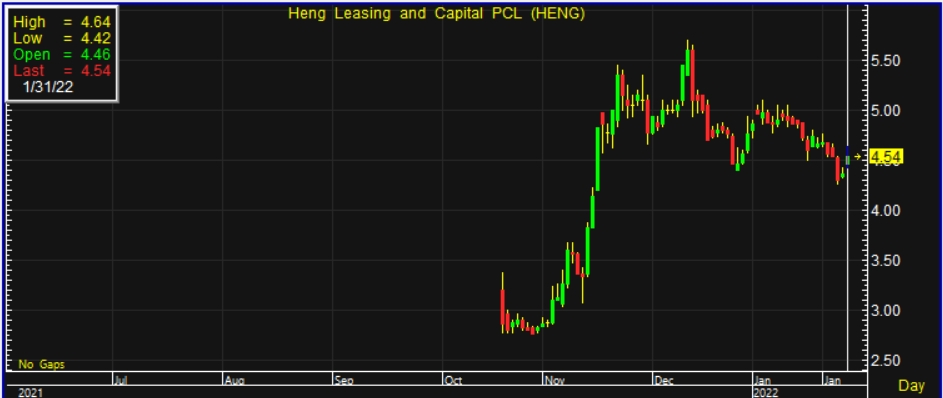
Task: Click the yellow arrow beside the last price
Action: pos(858,158)
